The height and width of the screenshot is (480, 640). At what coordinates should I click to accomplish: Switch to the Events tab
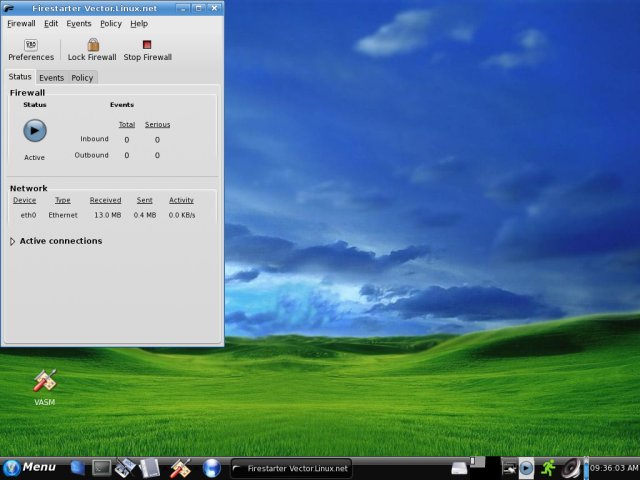[52, 78]
